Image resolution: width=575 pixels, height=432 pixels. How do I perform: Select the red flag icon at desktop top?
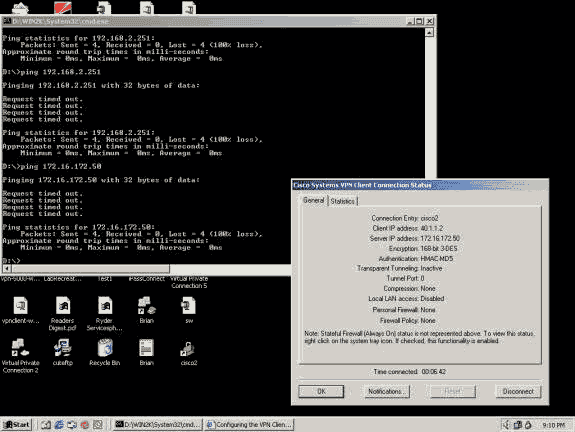(x=63, y=8)
